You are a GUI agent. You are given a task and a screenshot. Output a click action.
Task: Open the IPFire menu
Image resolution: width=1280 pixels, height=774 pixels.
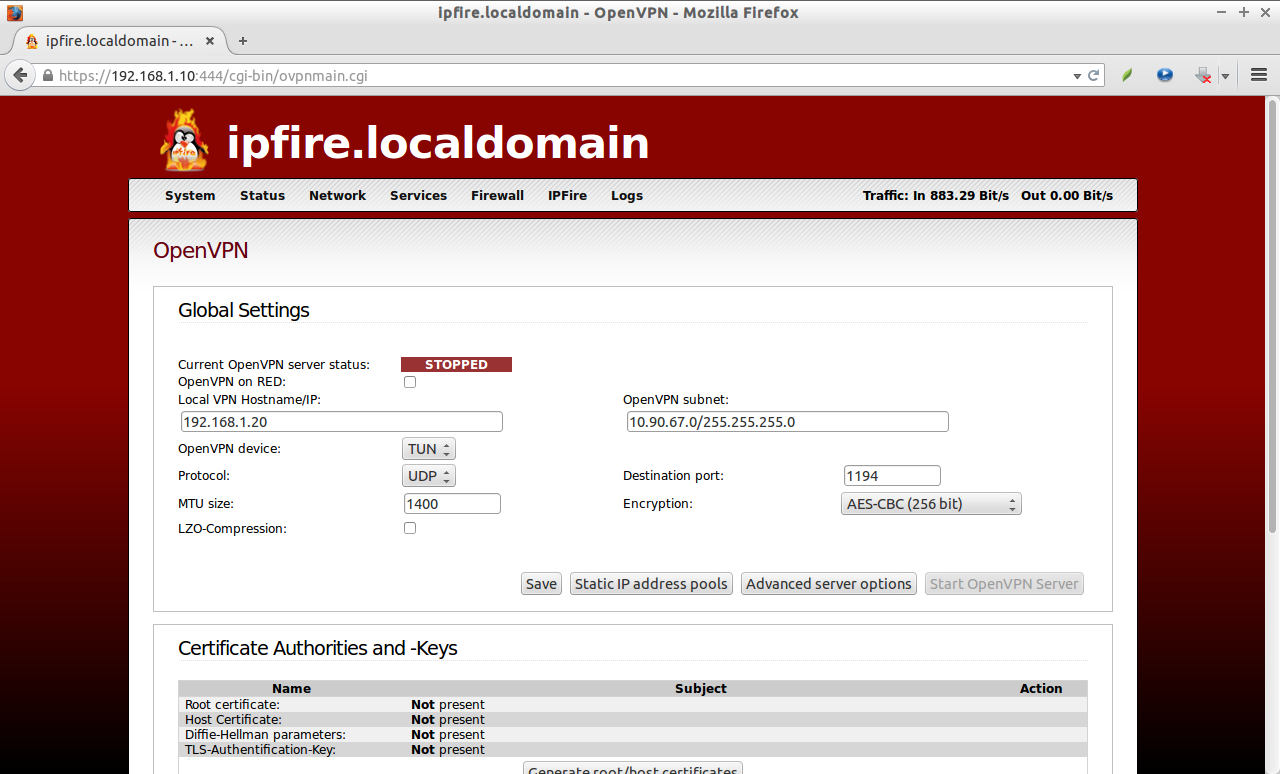tap(567, 196)
